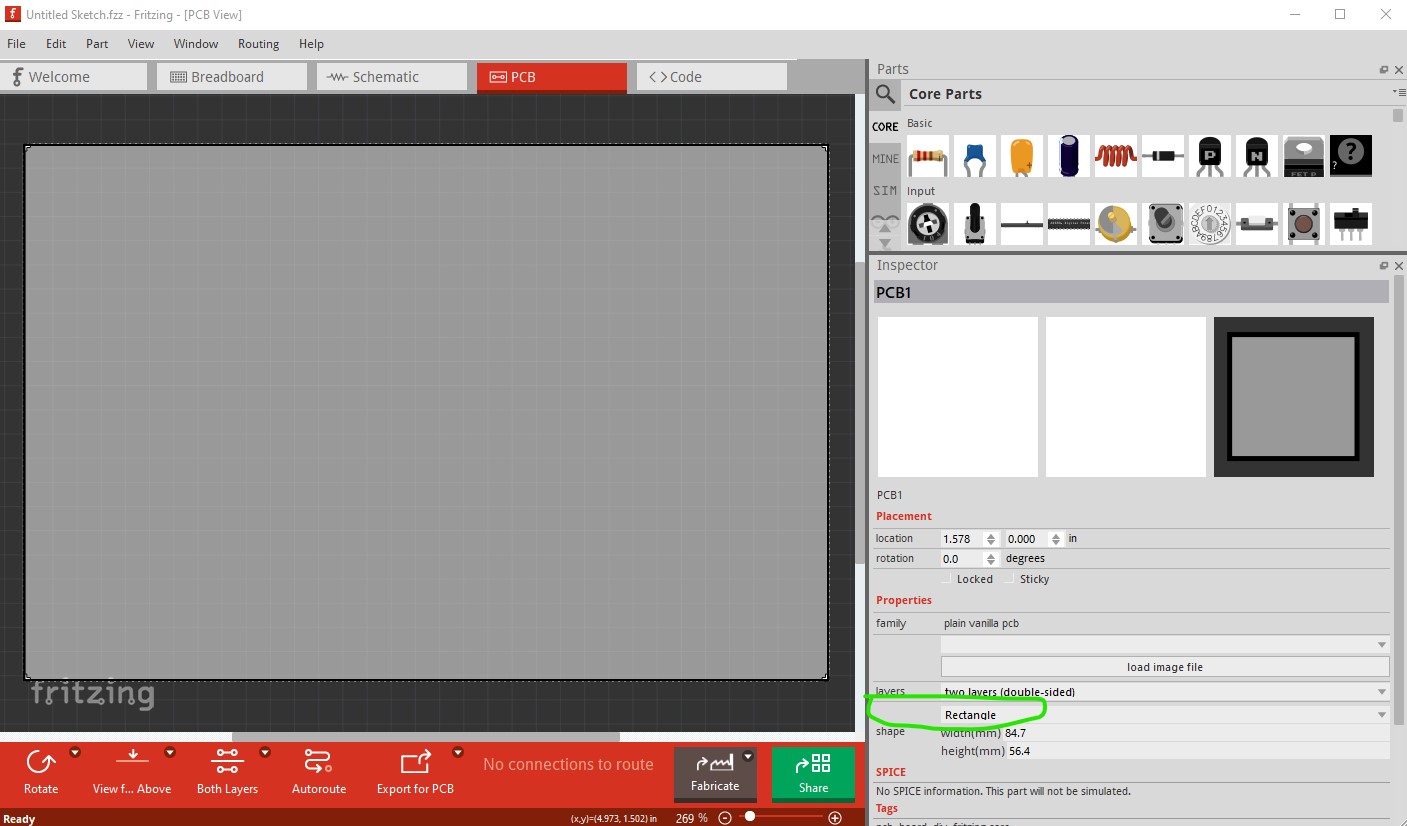Image resolution: width=1407 pixels, height=826 pixels.
Task: Open the Routing menu
Action: click(258, 44)
